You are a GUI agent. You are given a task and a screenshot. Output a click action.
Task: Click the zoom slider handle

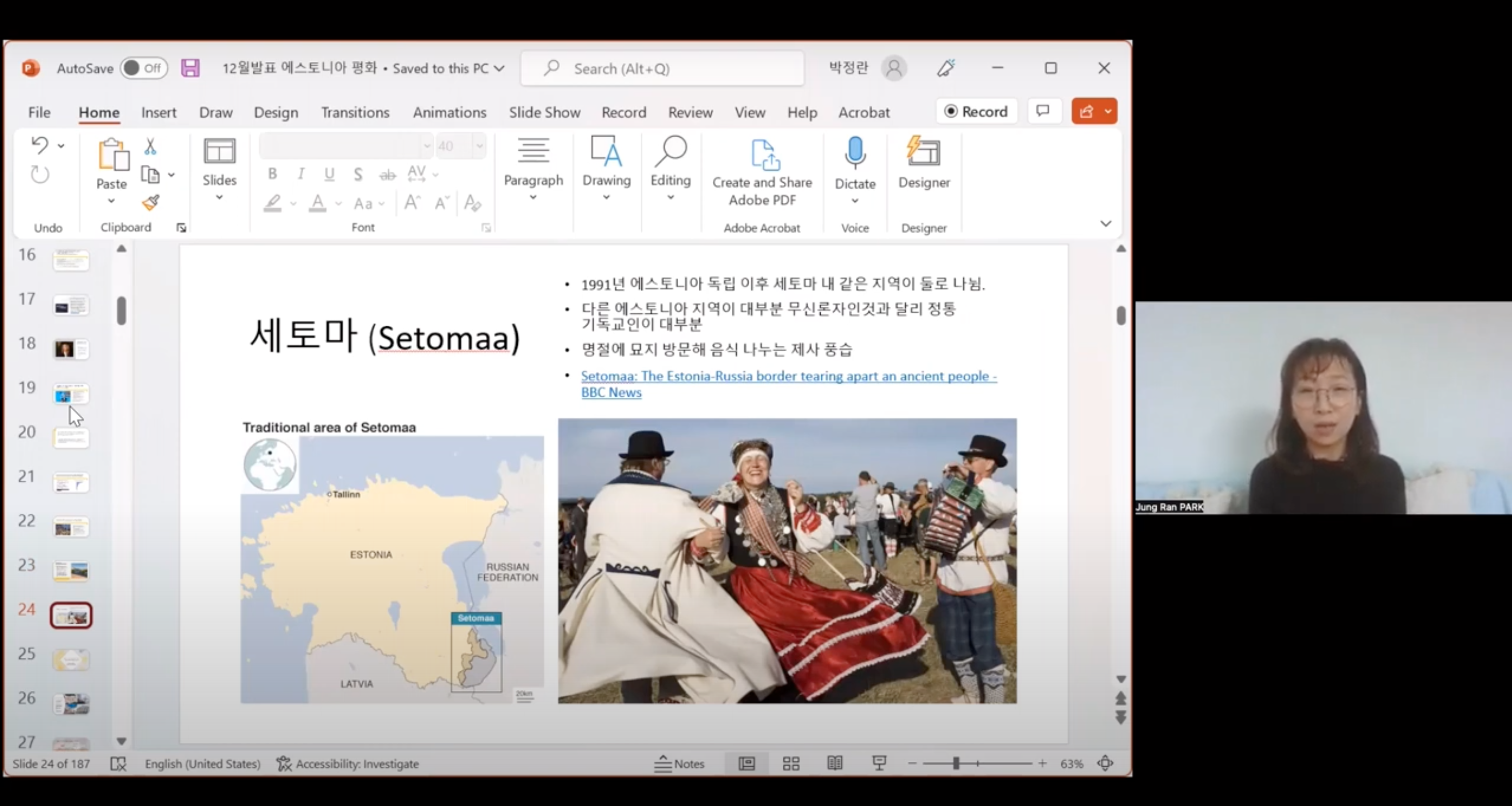pyautogui.click(x=956, y=763)
